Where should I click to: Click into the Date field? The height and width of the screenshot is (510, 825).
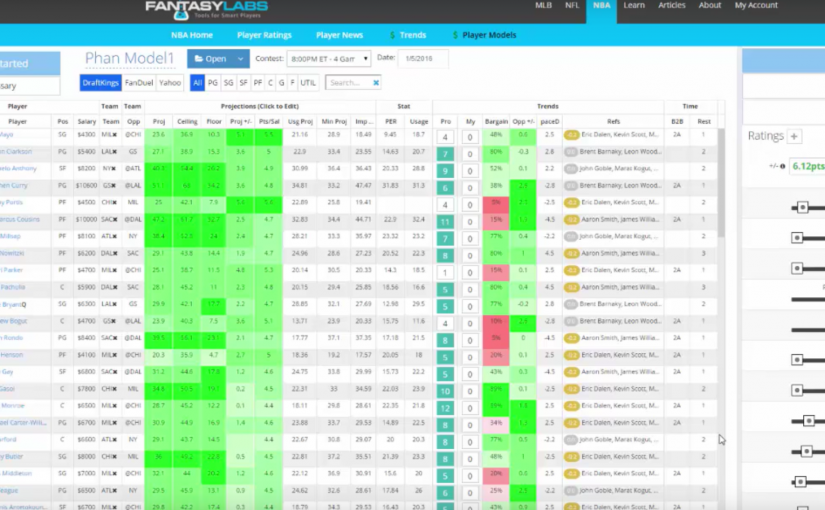point(423,58)
